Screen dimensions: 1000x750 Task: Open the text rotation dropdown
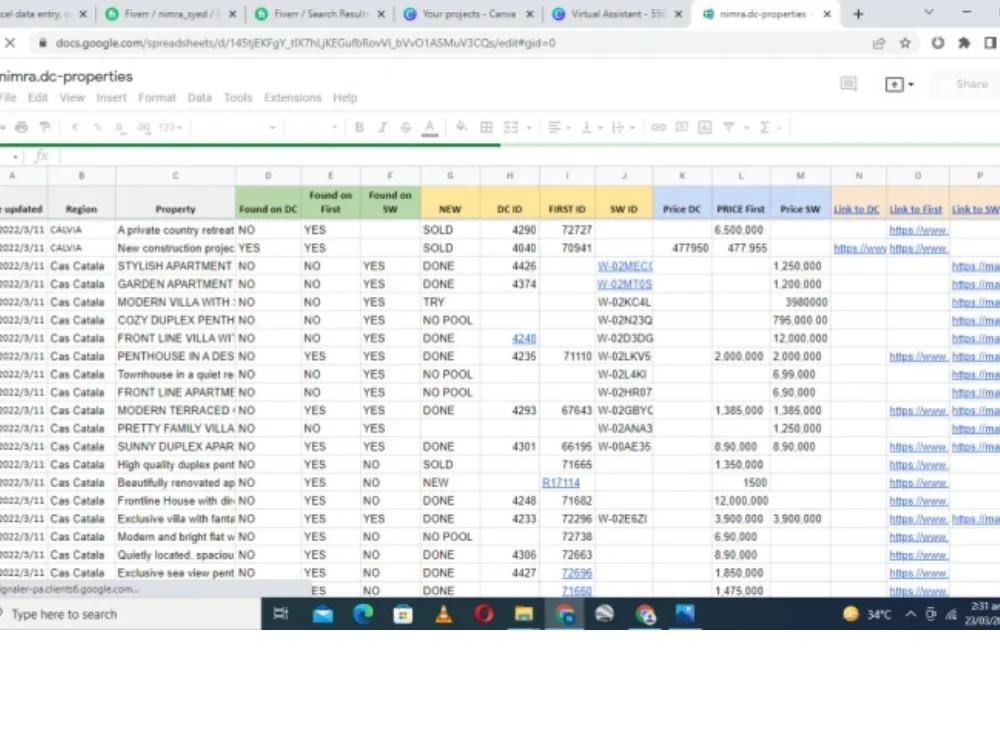click(x=623, y=127)
